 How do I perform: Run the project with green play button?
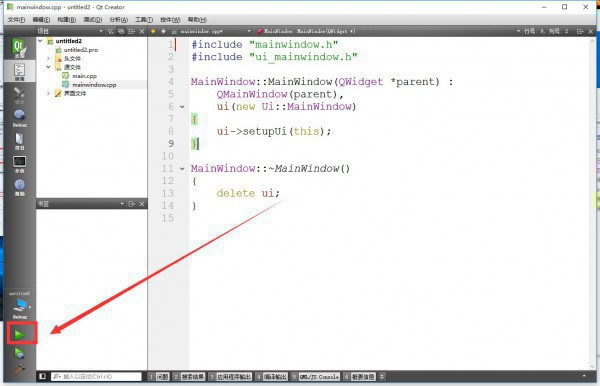[19, 335]
